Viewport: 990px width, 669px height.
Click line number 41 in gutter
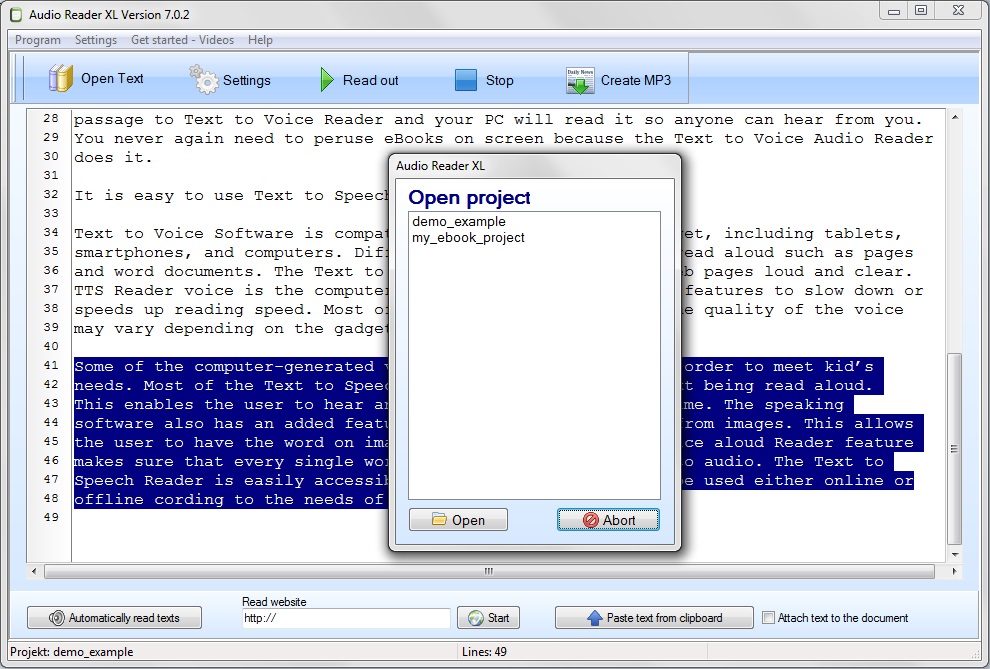click(x=51, y=365)
